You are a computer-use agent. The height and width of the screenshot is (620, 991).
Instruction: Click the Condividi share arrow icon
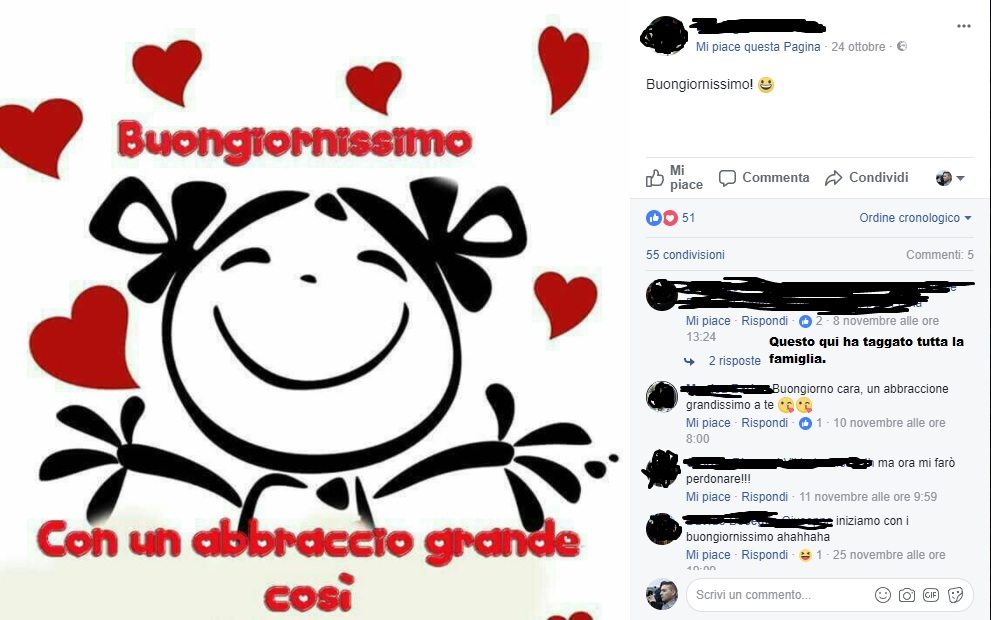[834, 178]
